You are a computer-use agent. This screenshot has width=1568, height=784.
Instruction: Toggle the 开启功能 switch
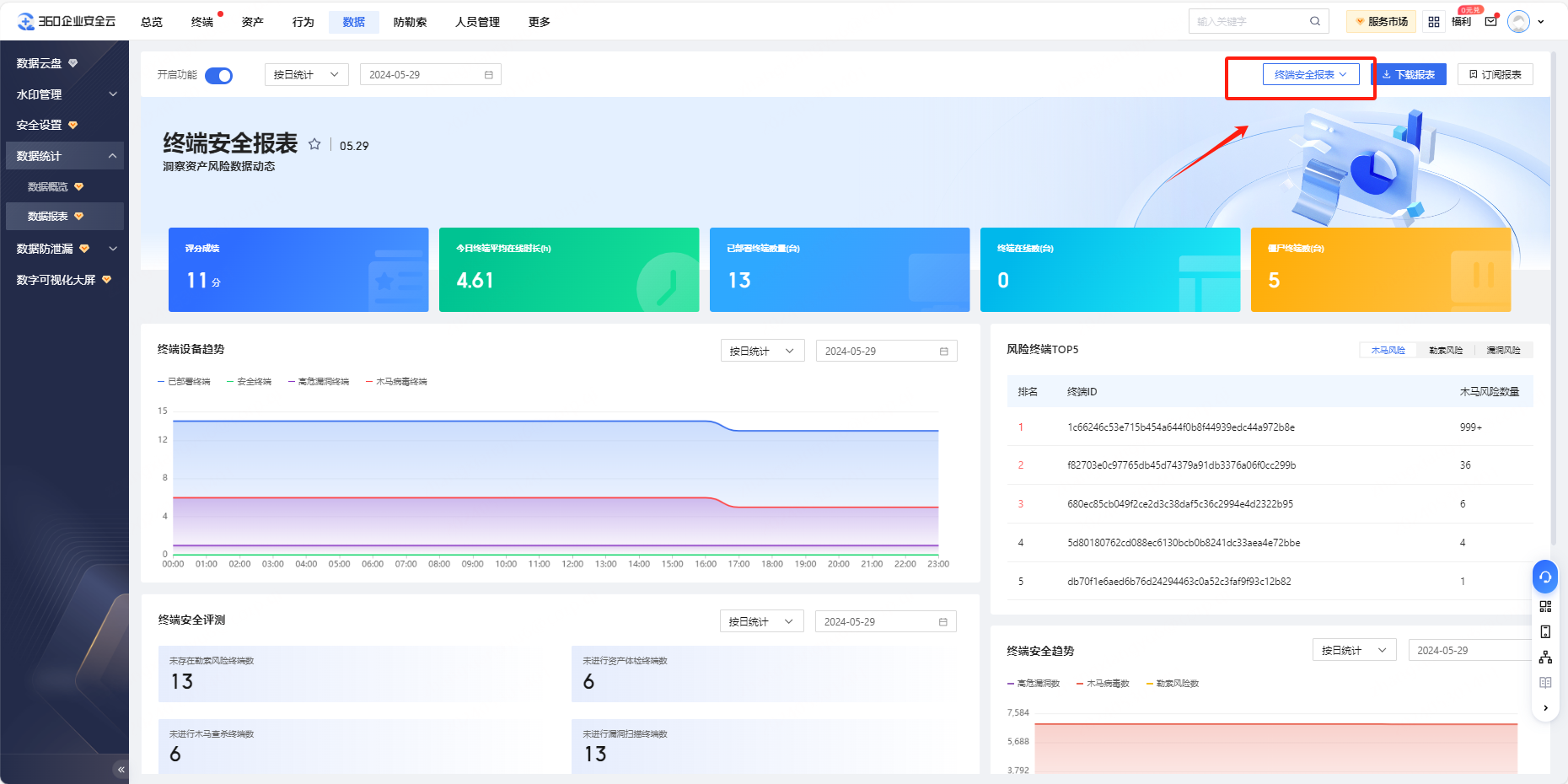[x=219, y=76]
